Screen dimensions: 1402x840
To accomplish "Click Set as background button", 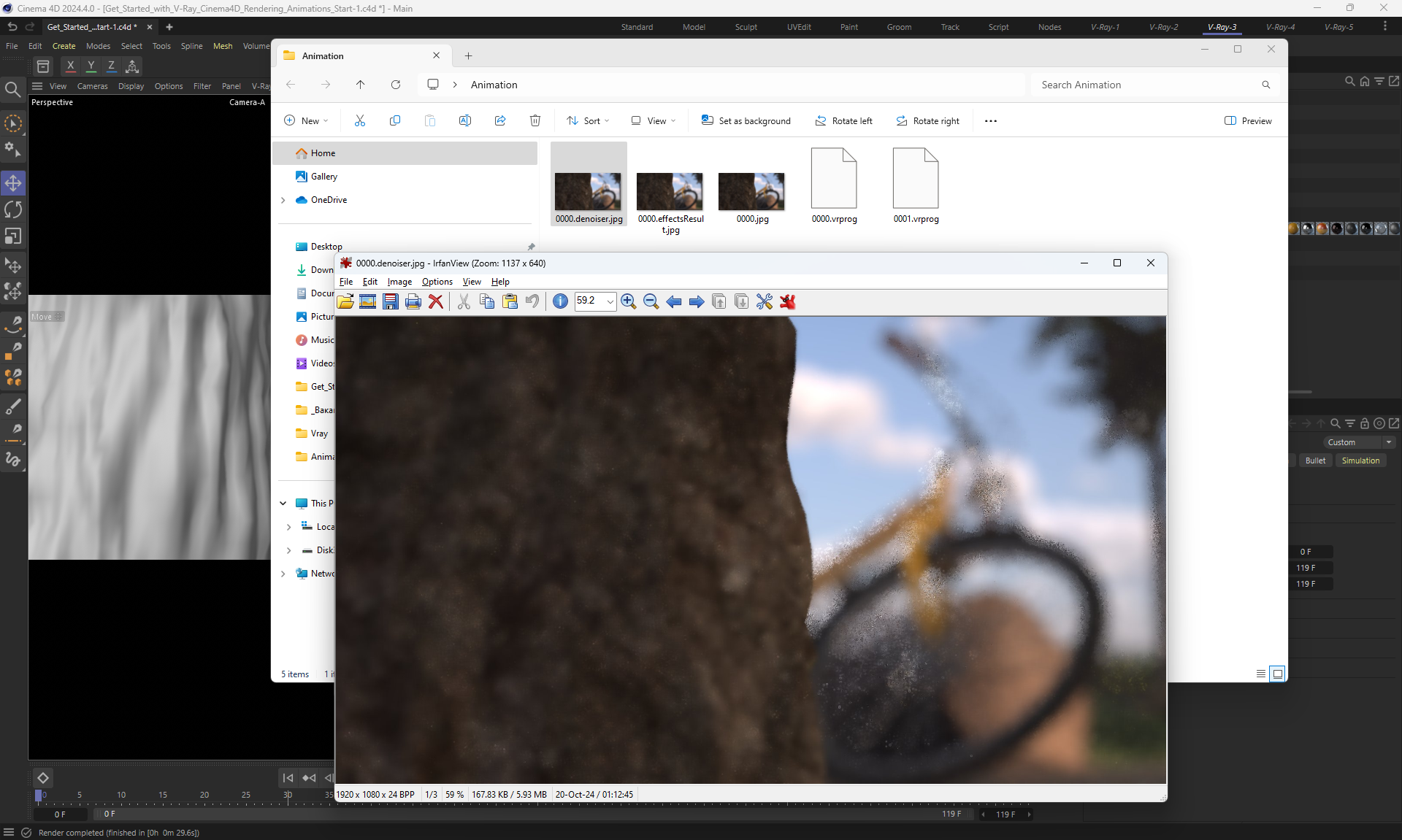I will coord(746,121).
